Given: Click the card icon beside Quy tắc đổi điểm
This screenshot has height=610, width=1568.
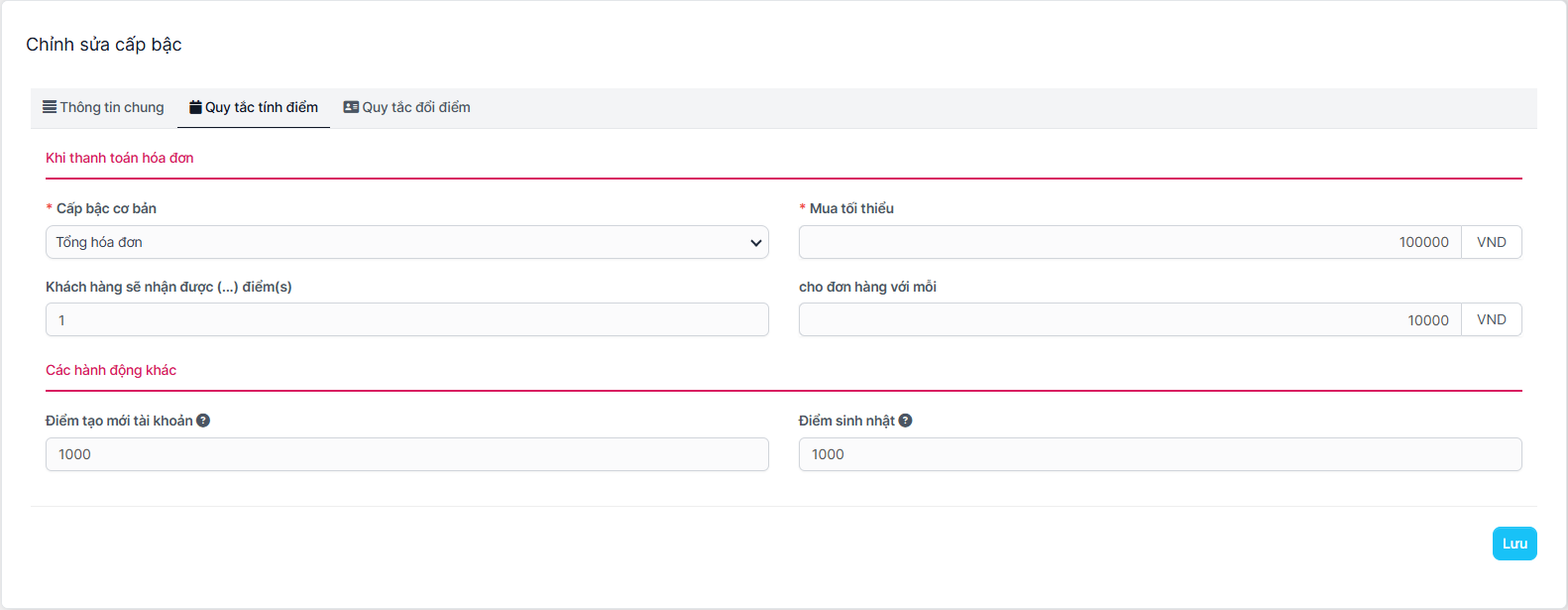Looking at the screenshot, I should pos(351,107).
